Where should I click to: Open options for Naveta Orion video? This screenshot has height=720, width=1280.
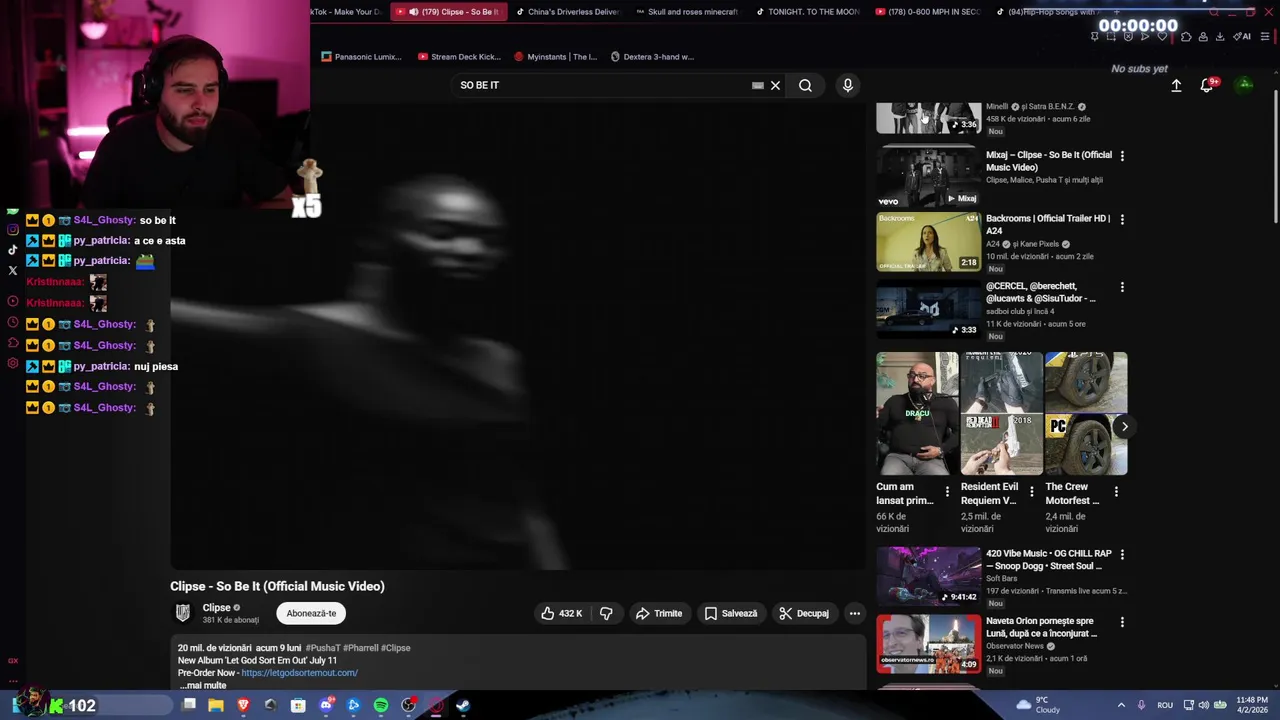(x=1122, y=622)
